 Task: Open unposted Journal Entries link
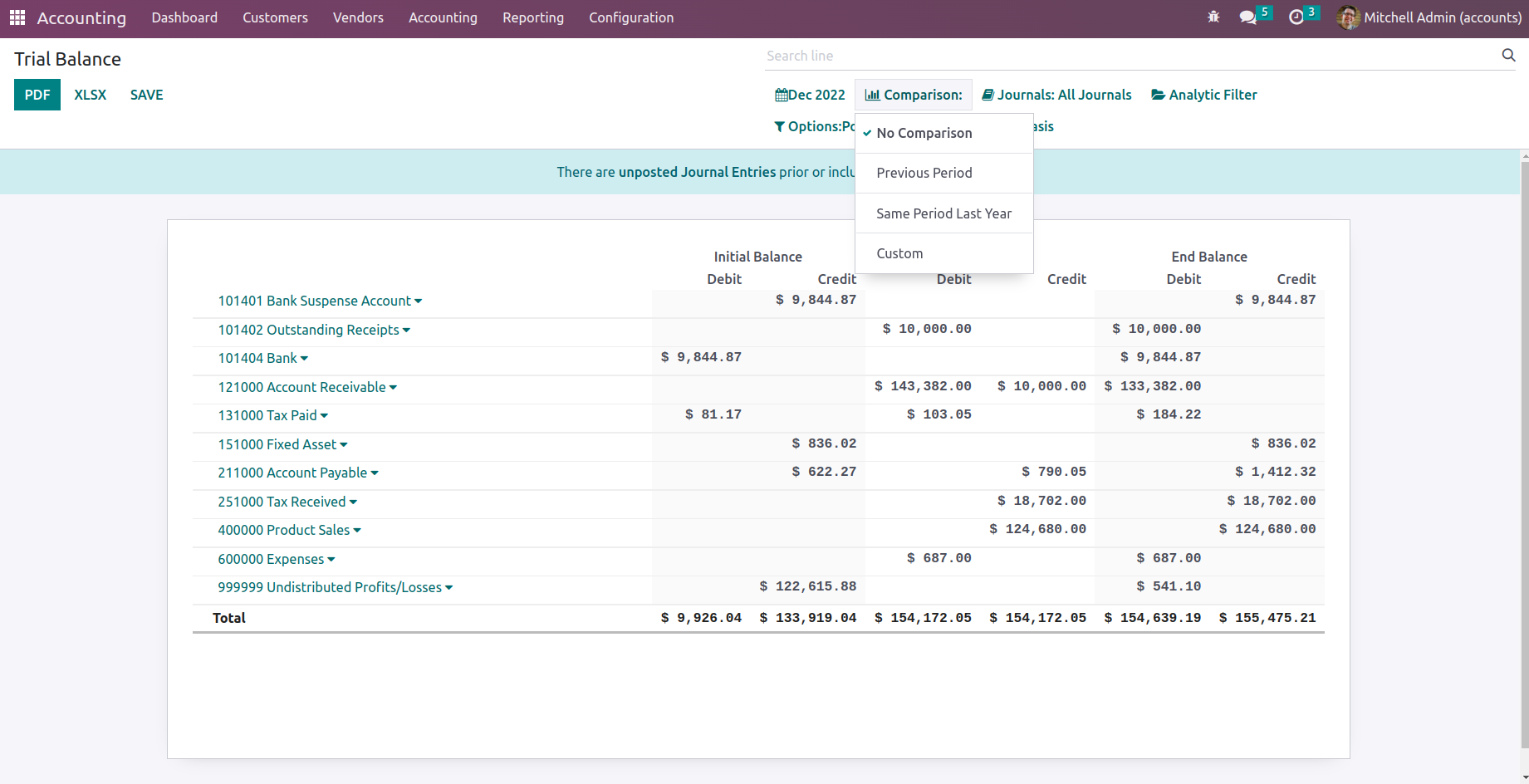pos(697,172)
